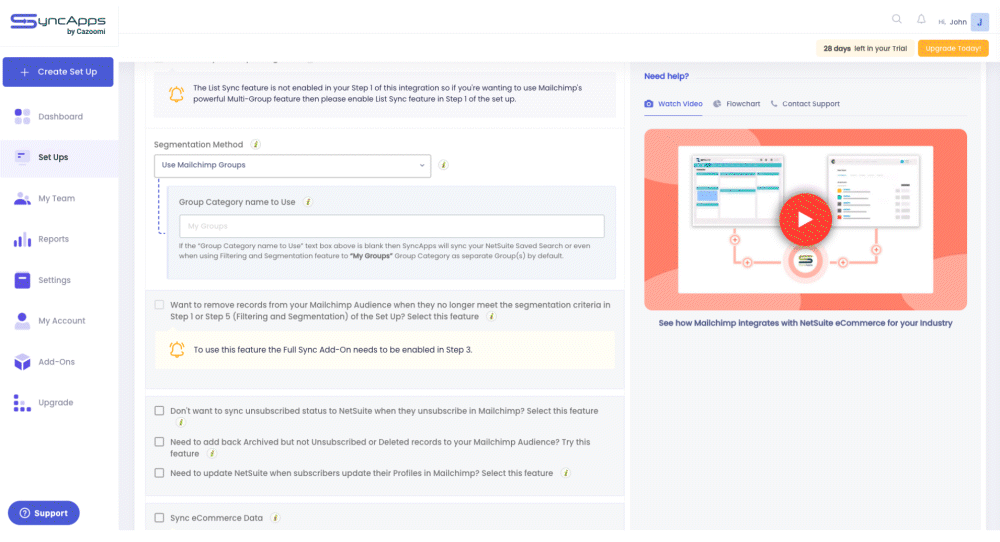Click info icon for Group Category name
Screen dimensions: 1000x542
click(308, 202)
